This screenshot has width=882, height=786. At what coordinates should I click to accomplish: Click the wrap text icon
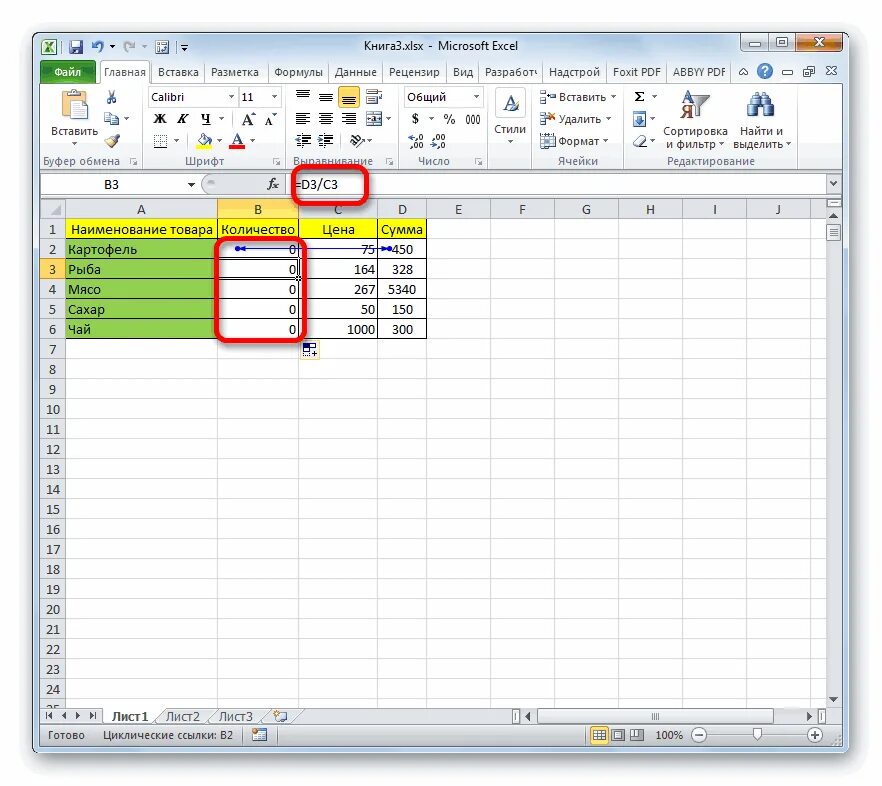(x=374, y=97)
